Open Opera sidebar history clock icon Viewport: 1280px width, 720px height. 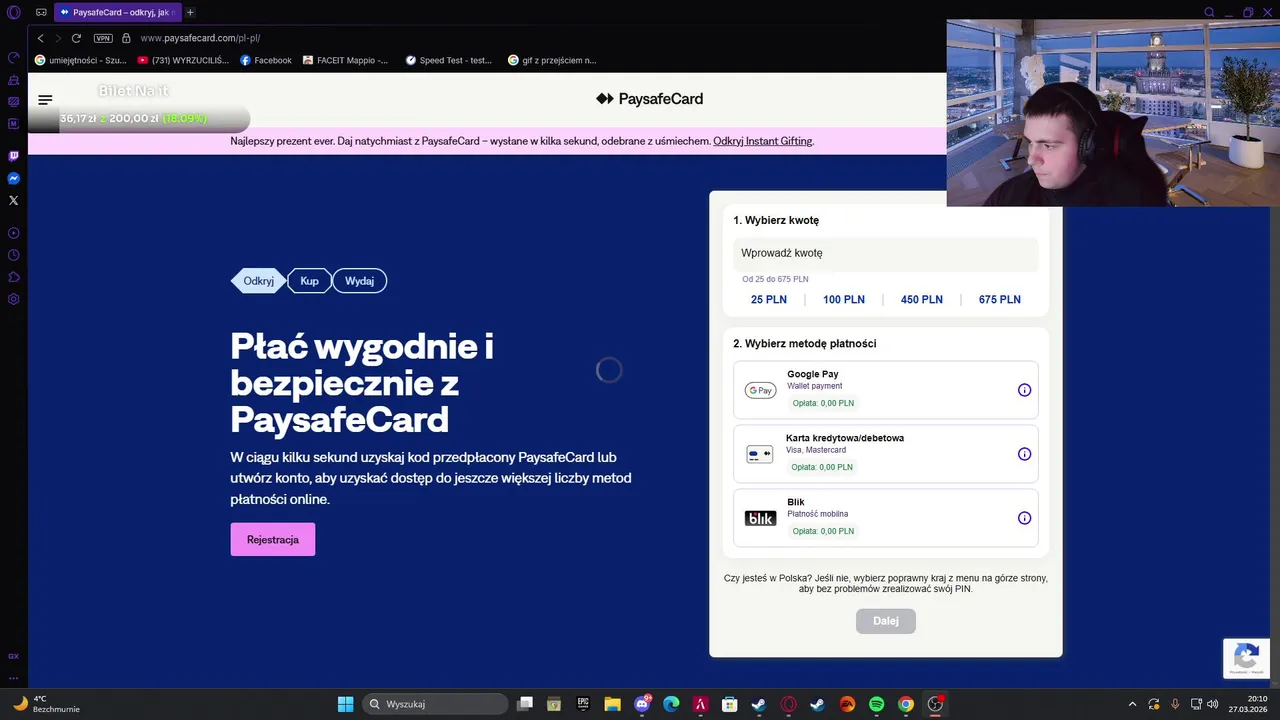tap(14, 255)
